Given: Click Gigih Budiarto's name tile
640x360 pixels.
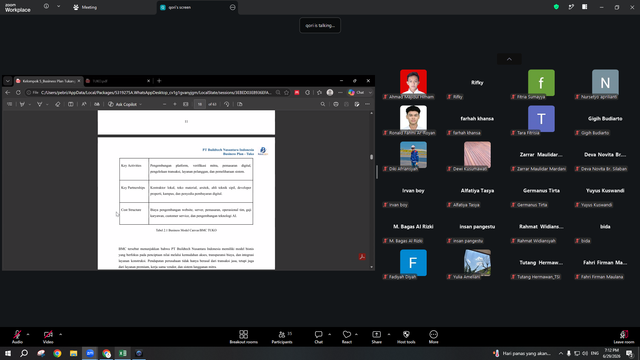Looking at the screenshot, I should (x=605, y=119).
